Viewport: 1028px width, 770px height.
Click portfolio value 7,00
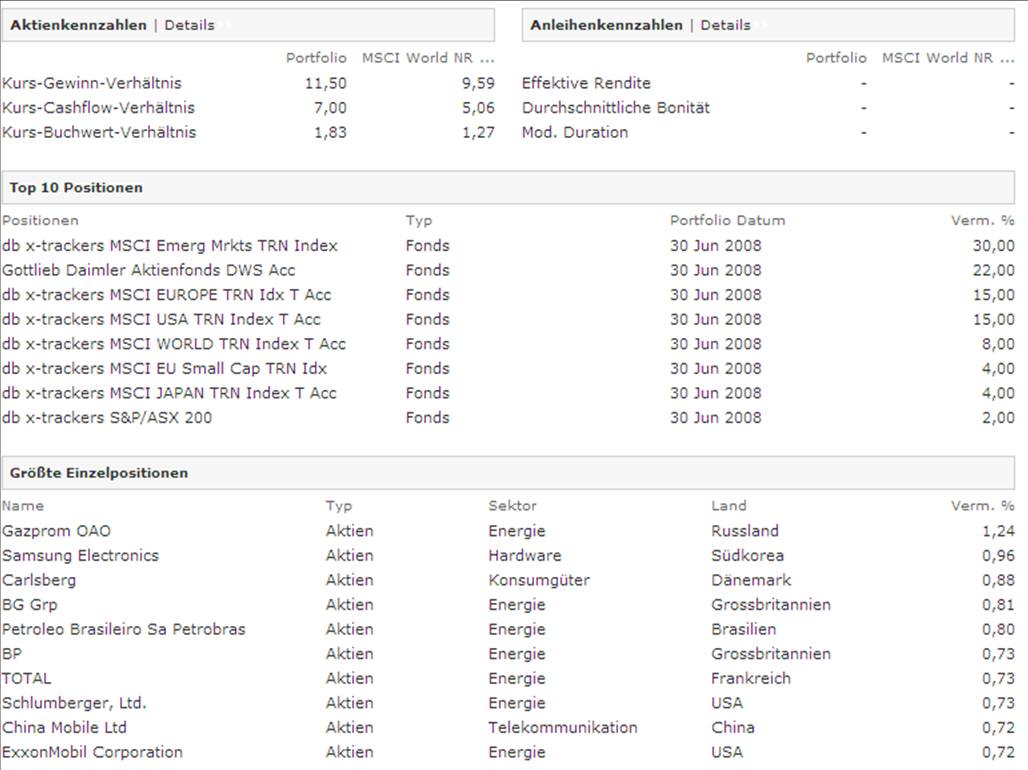tap(330, 108)
